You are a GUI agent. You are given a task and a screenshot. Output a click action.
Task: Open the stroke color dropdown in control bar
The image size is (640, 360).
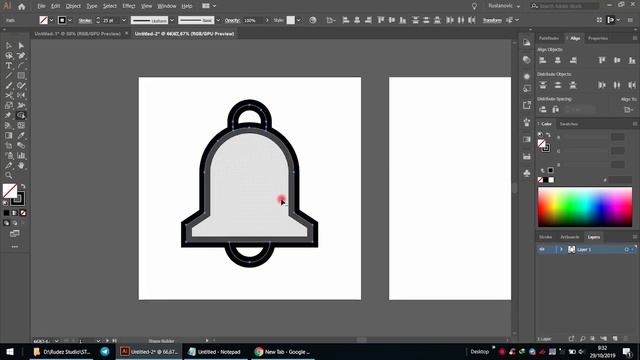point(70,20)
